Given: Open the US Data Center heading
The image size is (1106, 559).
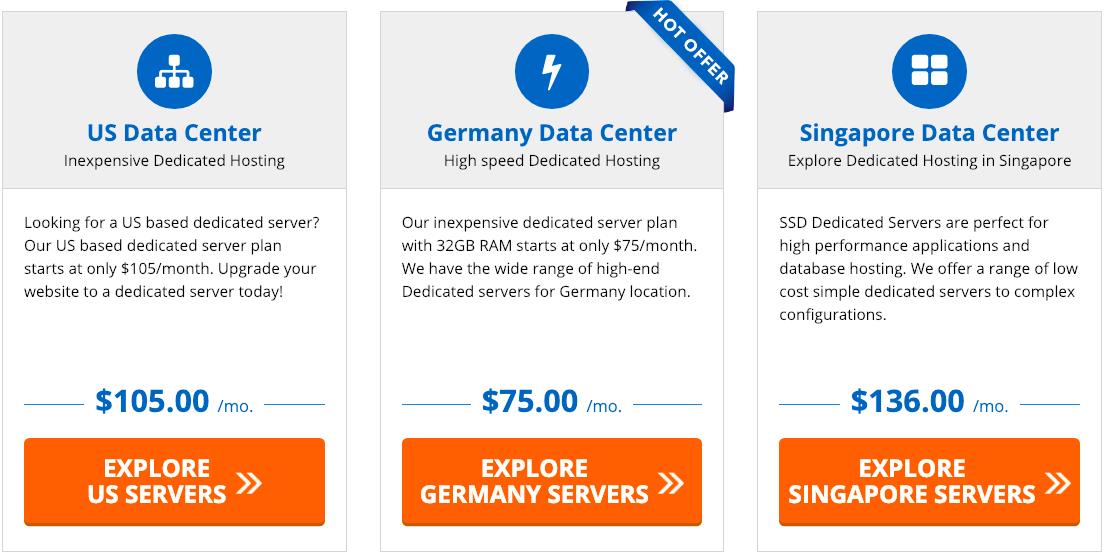Looking at the screenshot, I should (x=174, y=133).
